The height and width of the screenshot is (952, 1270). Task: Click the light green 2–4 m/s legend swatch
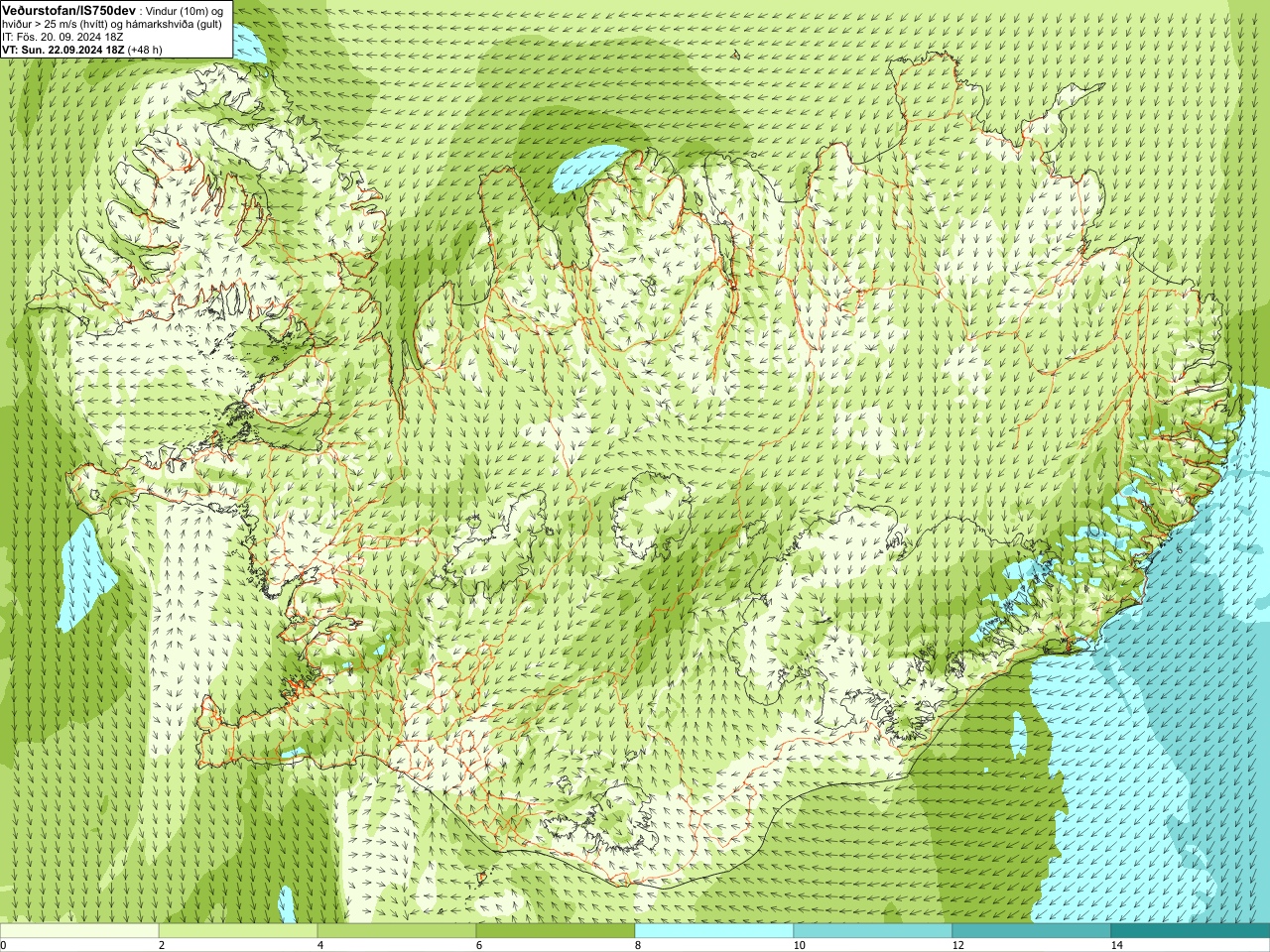click(x=238, y=931)
